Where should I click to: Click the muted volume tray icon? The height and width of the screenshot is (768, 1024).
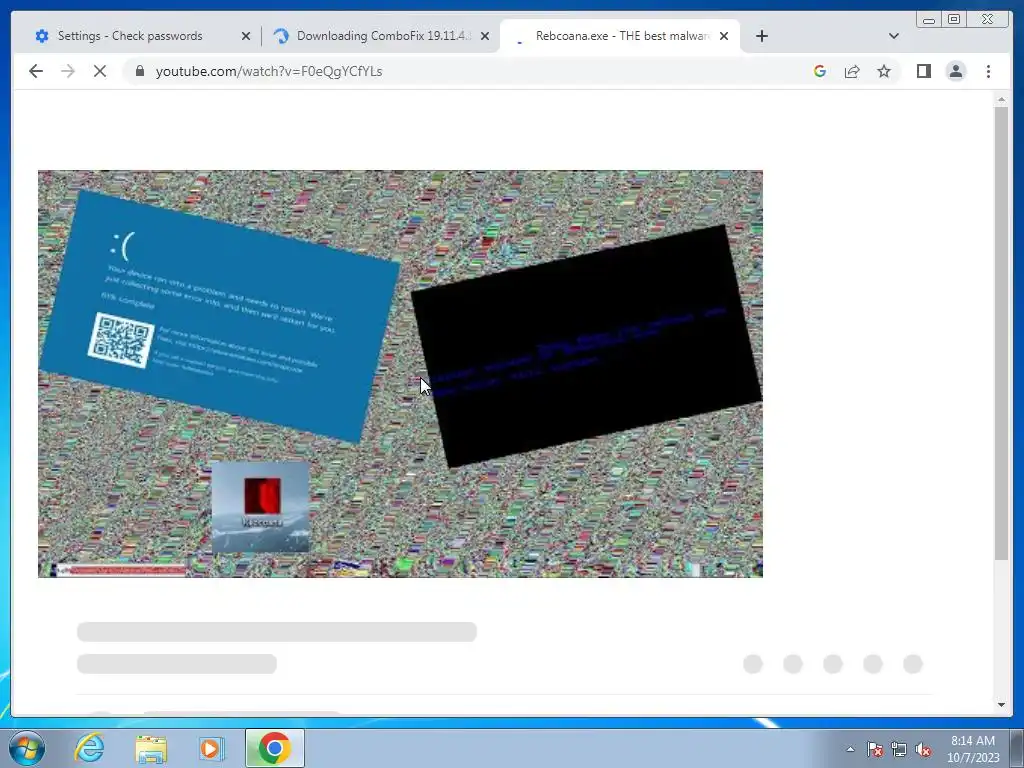[x=923, y=749]
